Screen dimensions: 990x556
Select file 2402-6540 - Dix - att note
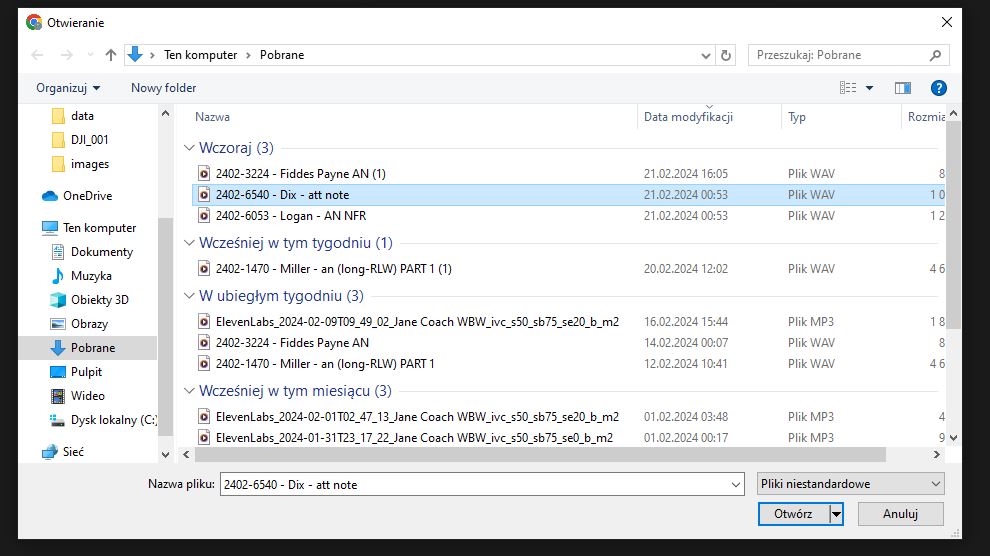pyautogui.click(x=568, y=195)
